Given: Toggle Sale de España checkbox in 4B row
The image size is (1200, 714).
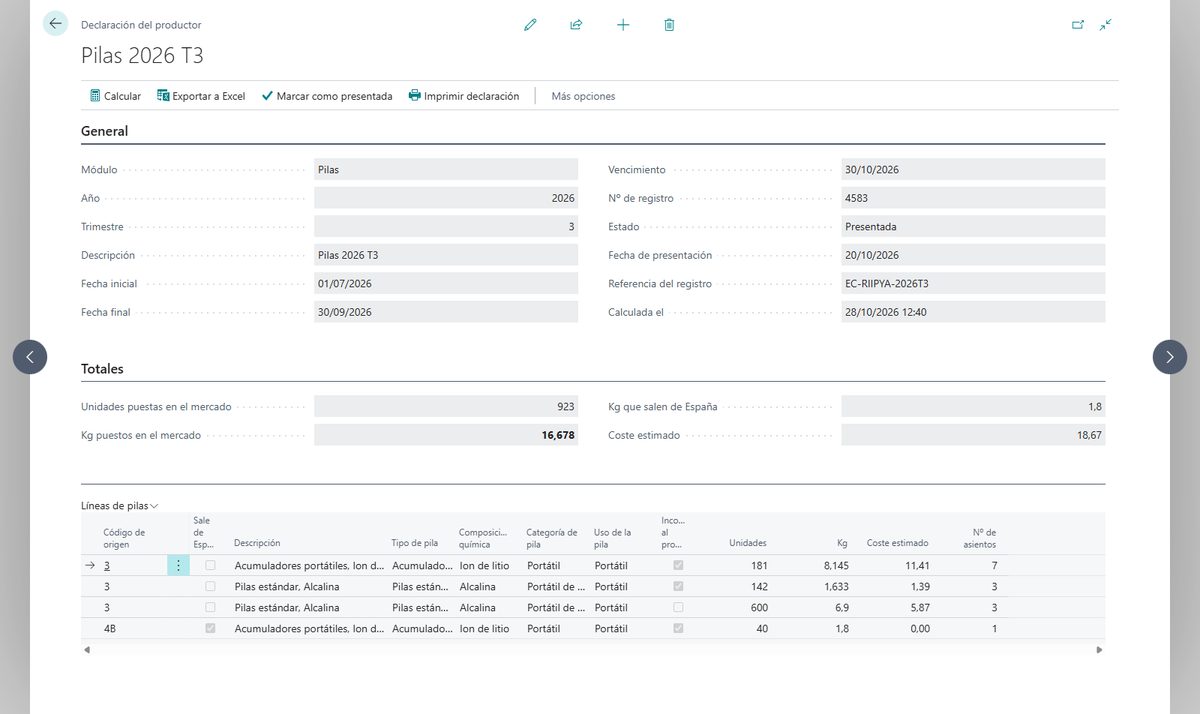Looking at the screenshot, I should (x=210, y=629).
